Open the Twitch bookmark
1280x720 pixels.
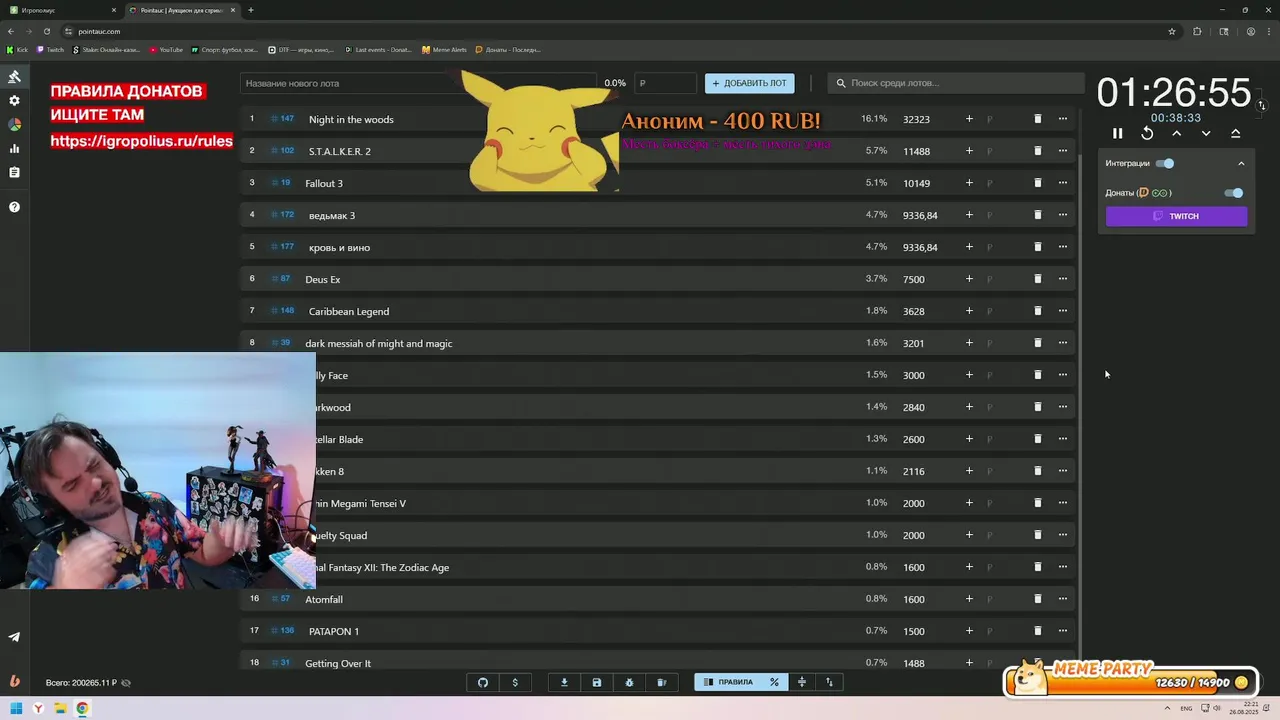50,49
